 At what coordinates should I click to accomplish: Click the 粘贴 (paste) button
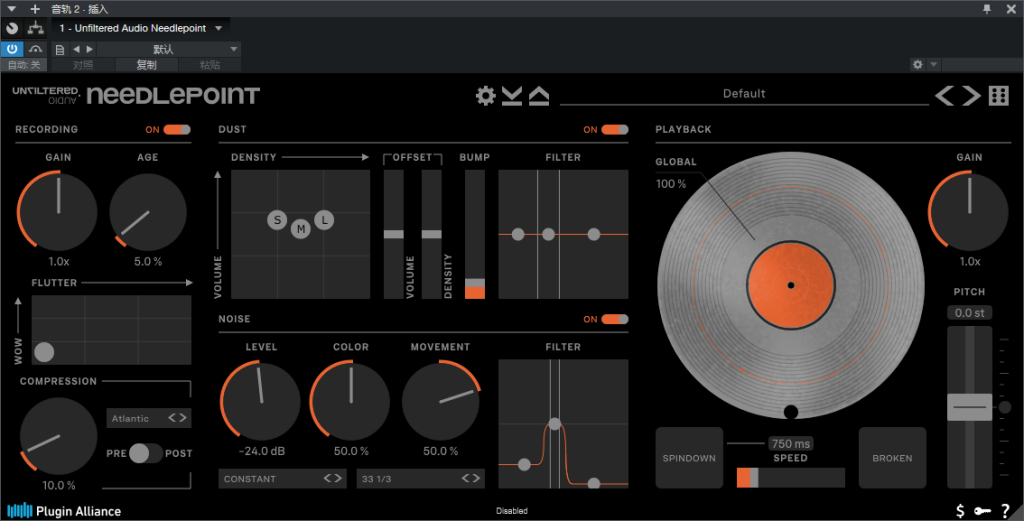(210, 65)
